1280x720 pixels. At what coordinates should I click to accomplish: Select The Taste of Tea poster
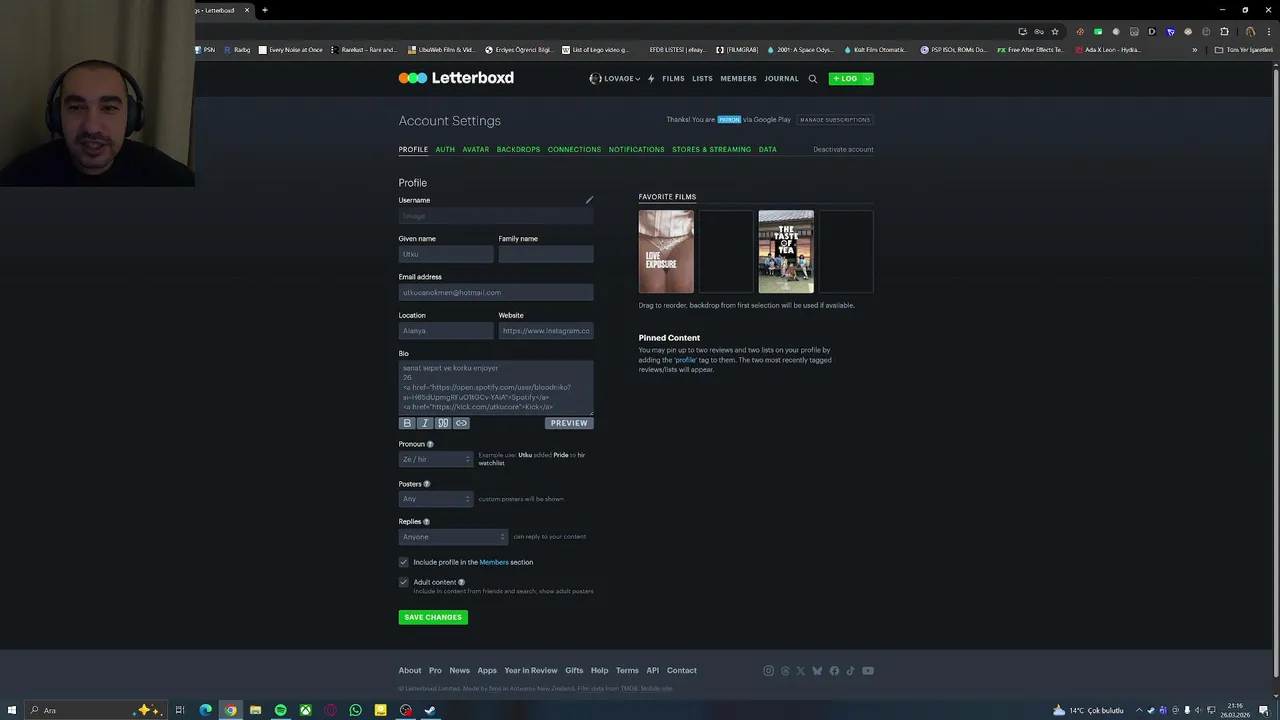coord(786,252)
